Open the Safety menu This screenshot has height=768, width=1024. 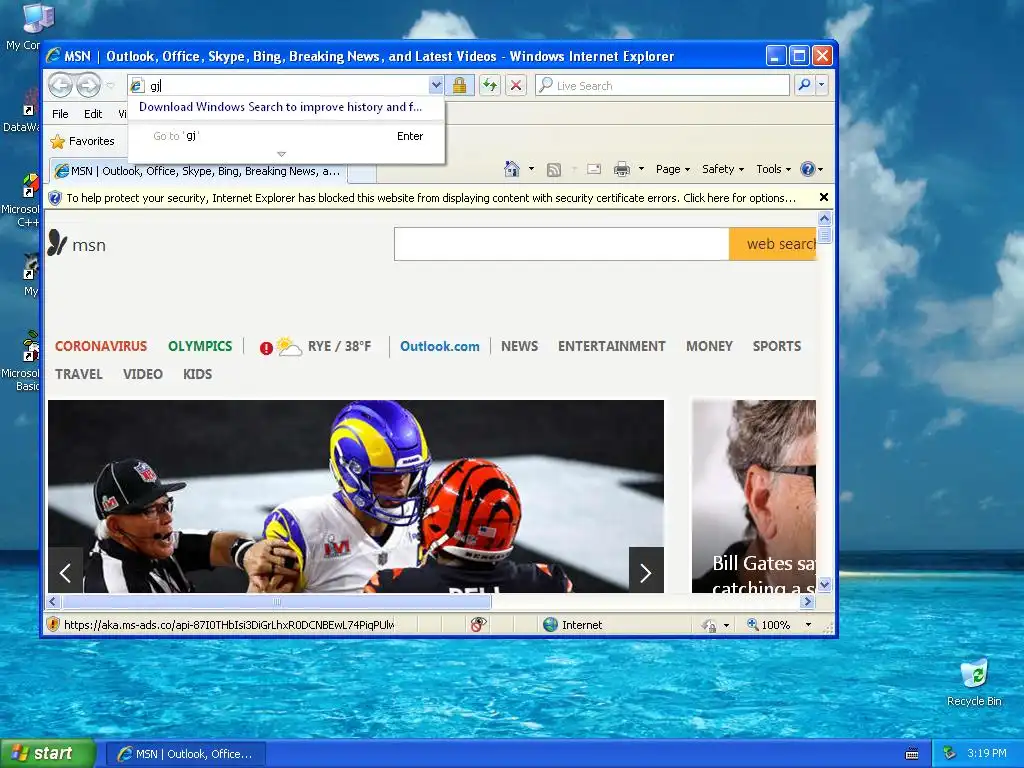click(x=722, y=169)
